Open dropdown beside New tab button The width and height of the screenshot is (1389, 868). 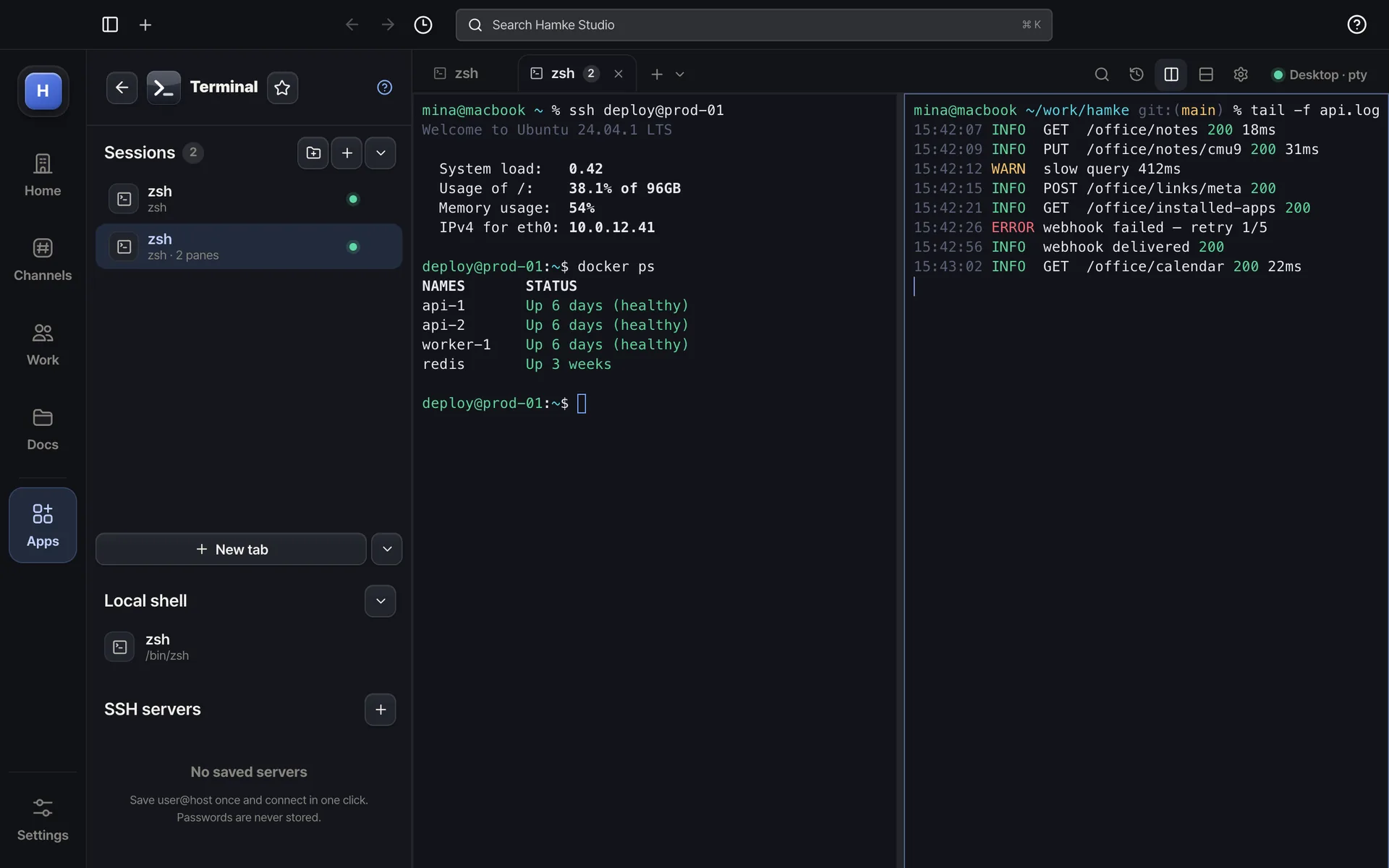click(387, 549)
